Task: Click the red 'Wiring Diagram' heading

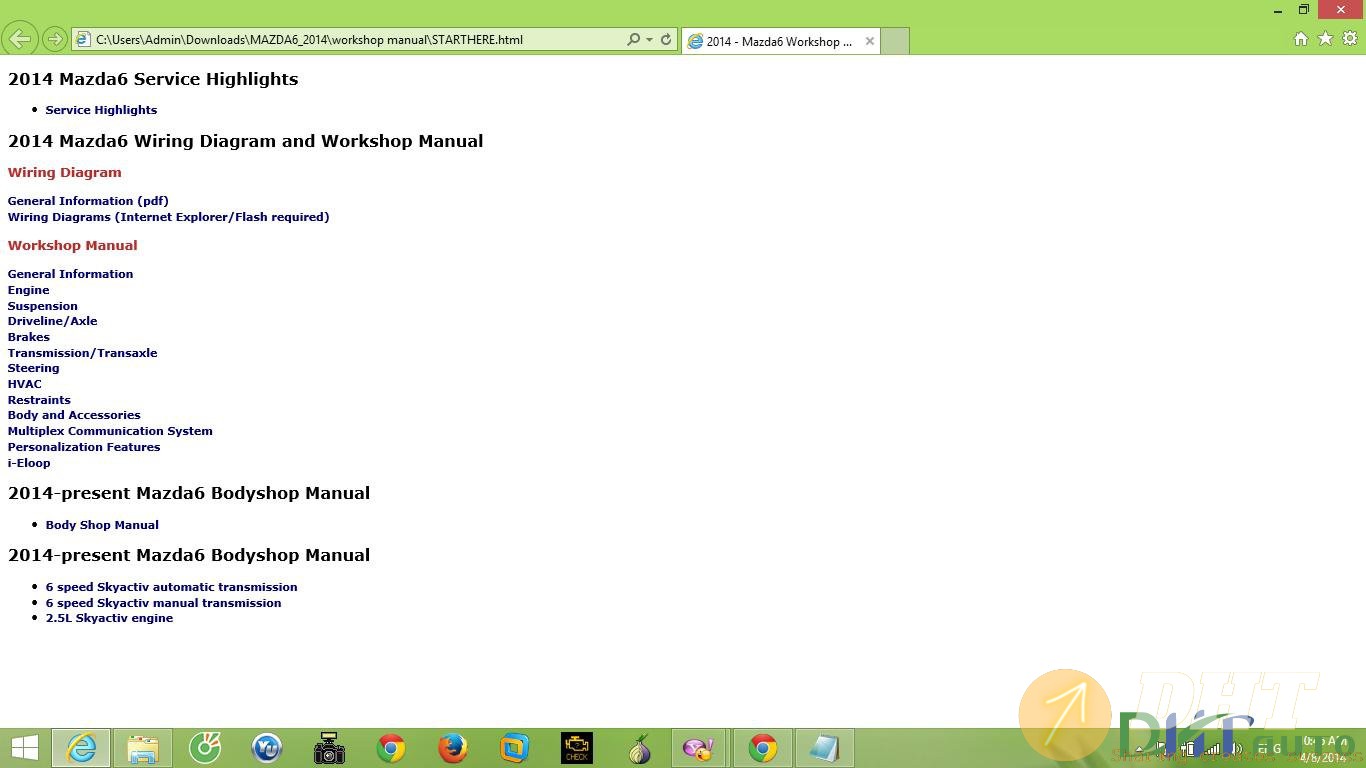Action: 65,172
